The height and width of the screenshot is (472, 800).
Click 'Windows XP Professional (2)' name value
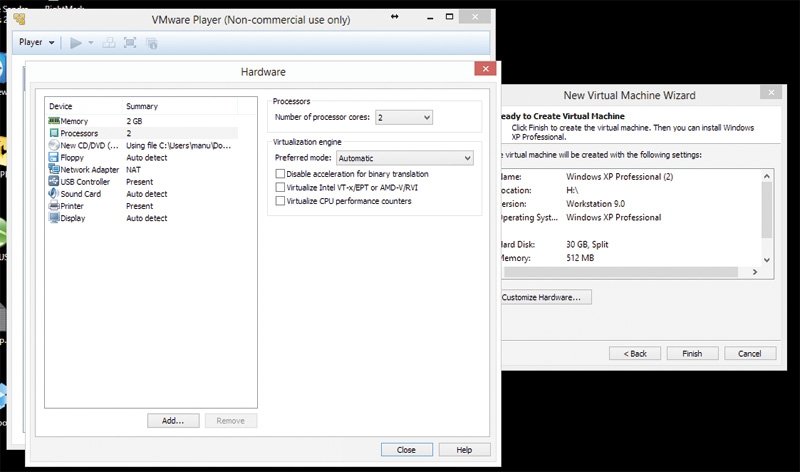(x=619, y=177)
